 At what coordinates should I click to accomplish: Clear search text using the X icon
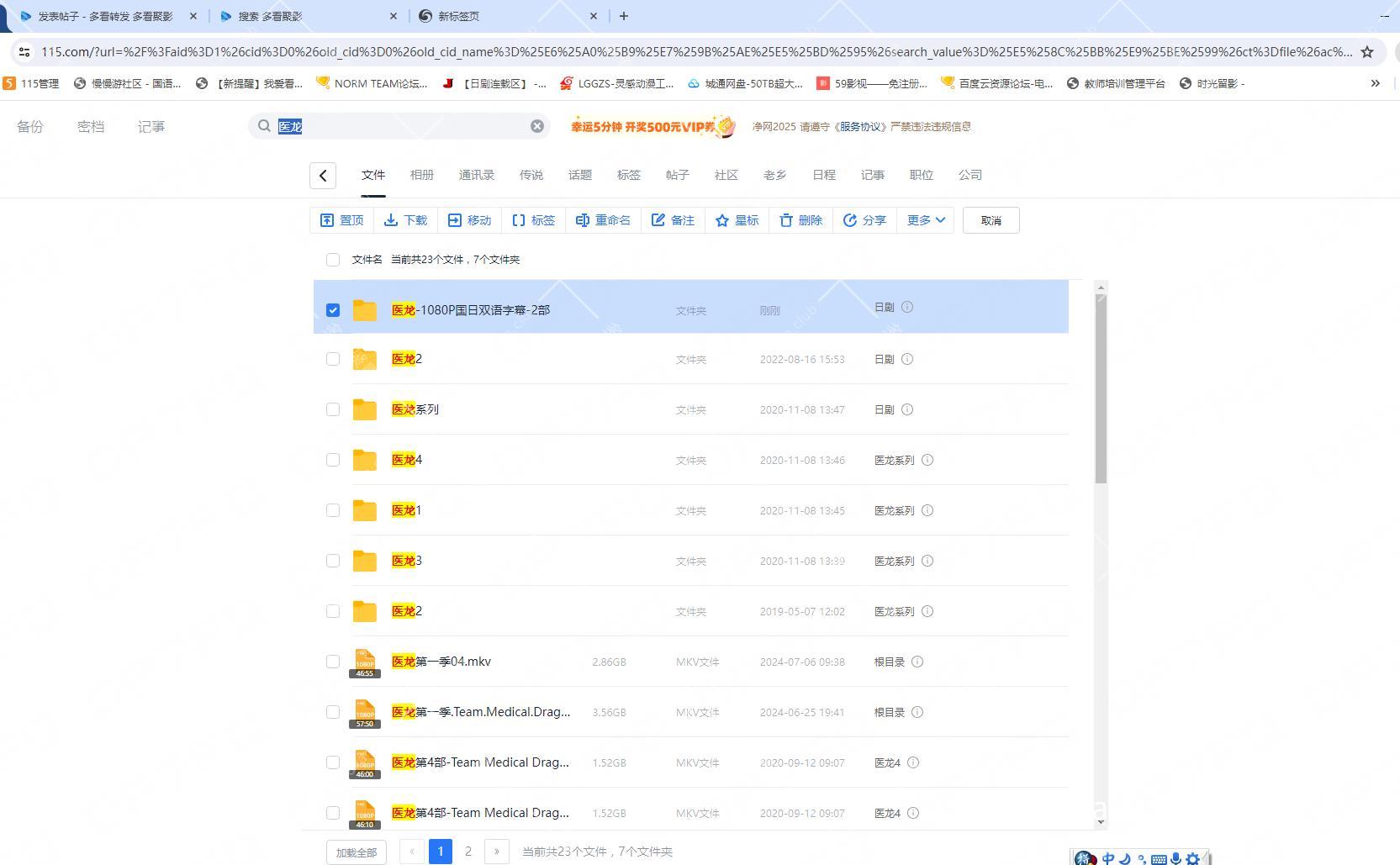click(x=537, y=126)
